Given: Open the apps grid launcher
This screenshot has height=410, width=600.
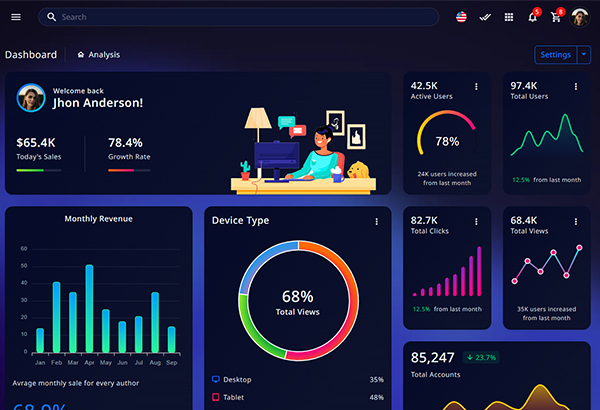Looking at the screenshot, I should coord(509,17).
